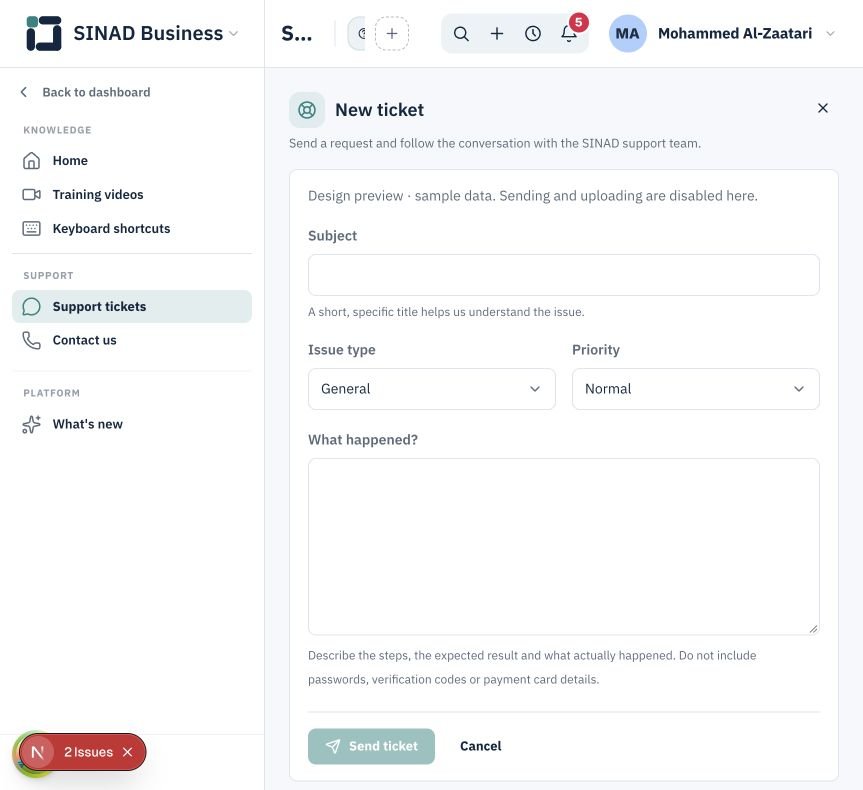863x790 pixels.
Task: Click the "Design preview · sample data" notice text
Action: 533,196
